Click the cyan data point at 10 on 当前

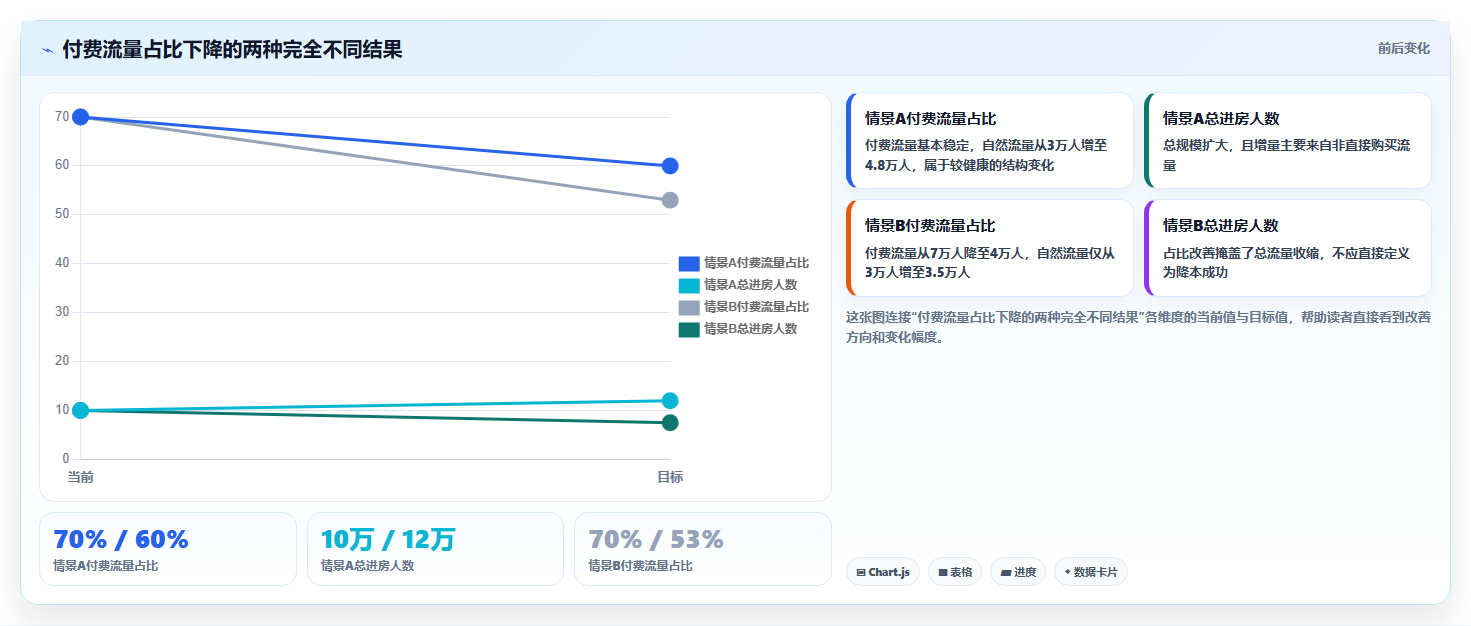pyautogui.click(x=81, y=410)
